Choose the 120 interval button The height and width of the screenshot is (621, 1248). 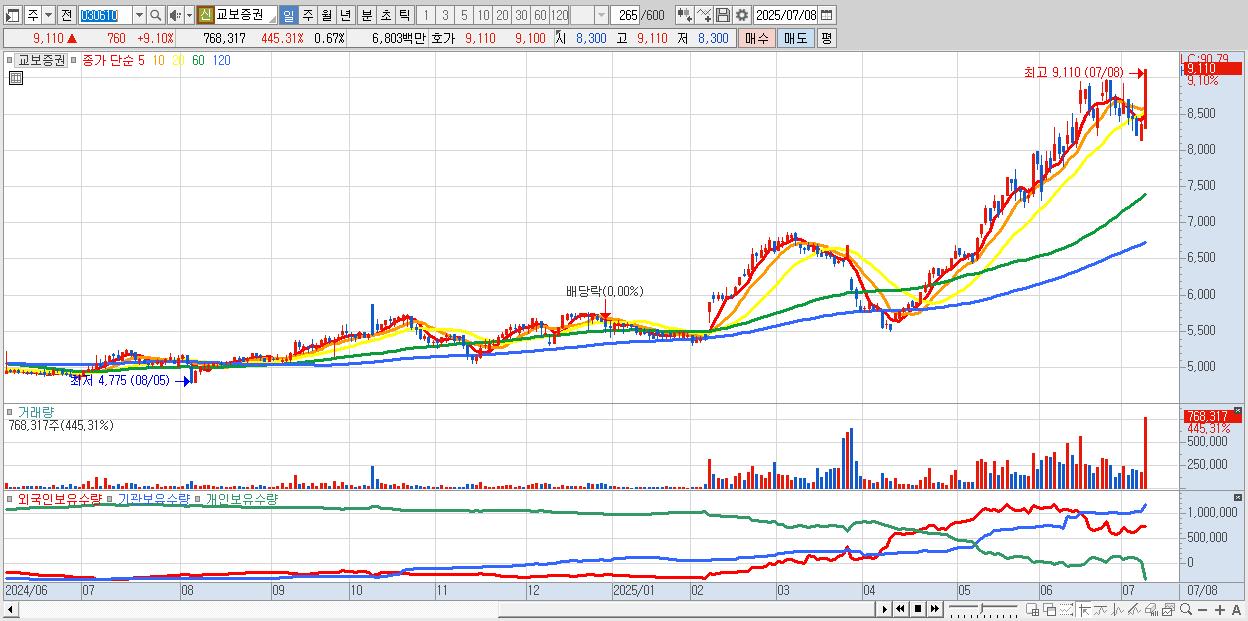click(559, 15)
